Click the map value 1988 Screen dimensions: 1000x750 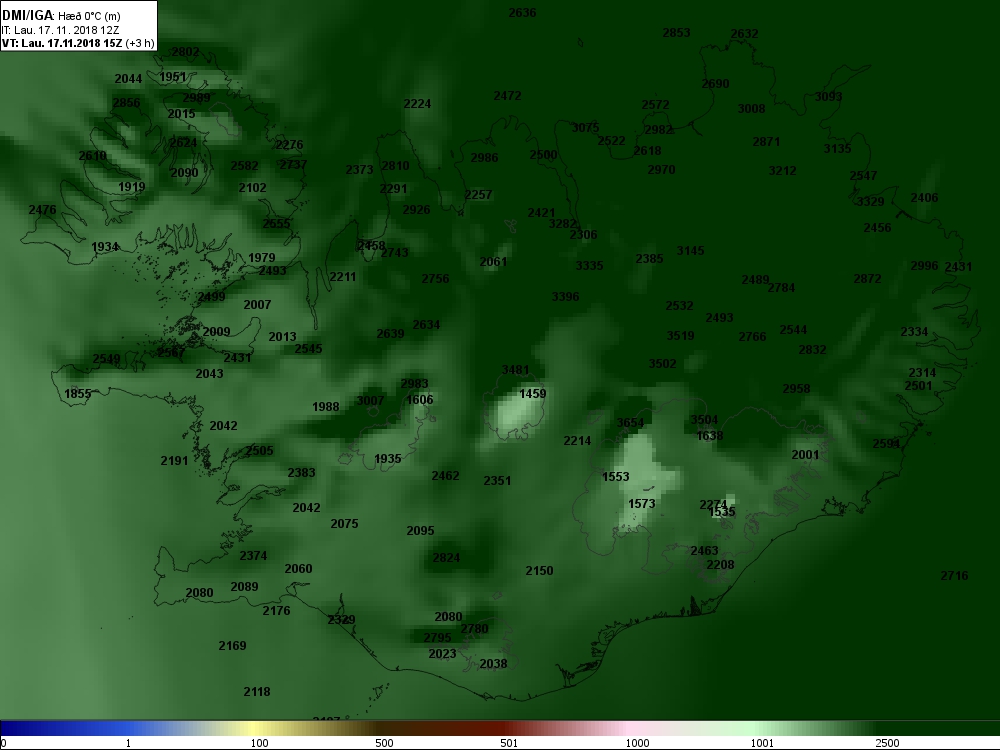click(325, 407)
